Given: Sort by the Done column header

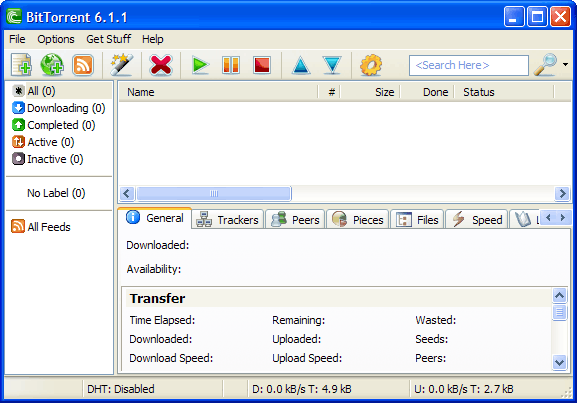Looking at the screenshot, I should point(427,92).
